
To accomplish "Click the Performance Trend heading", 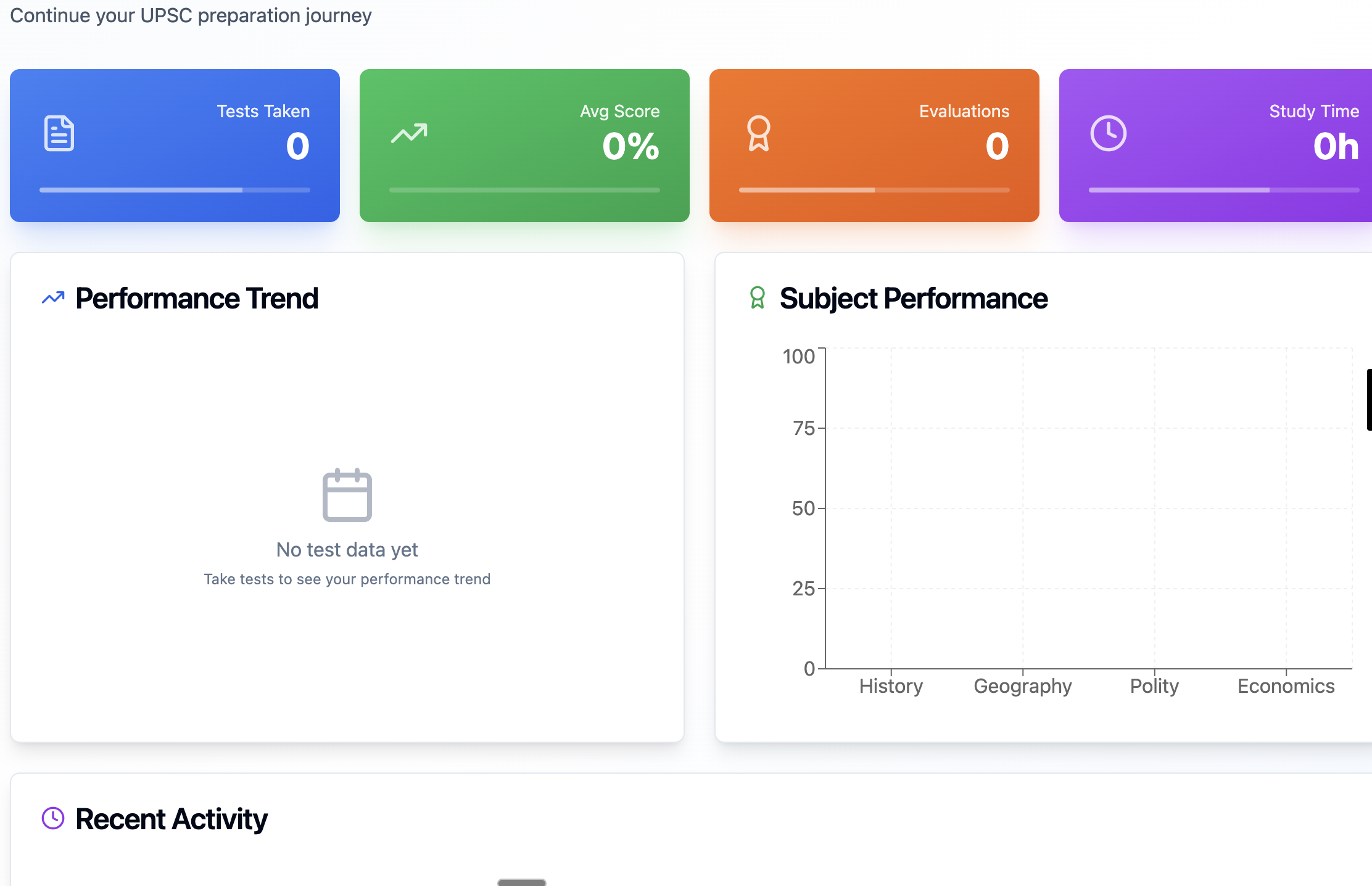I will click(x=197, y=299).
